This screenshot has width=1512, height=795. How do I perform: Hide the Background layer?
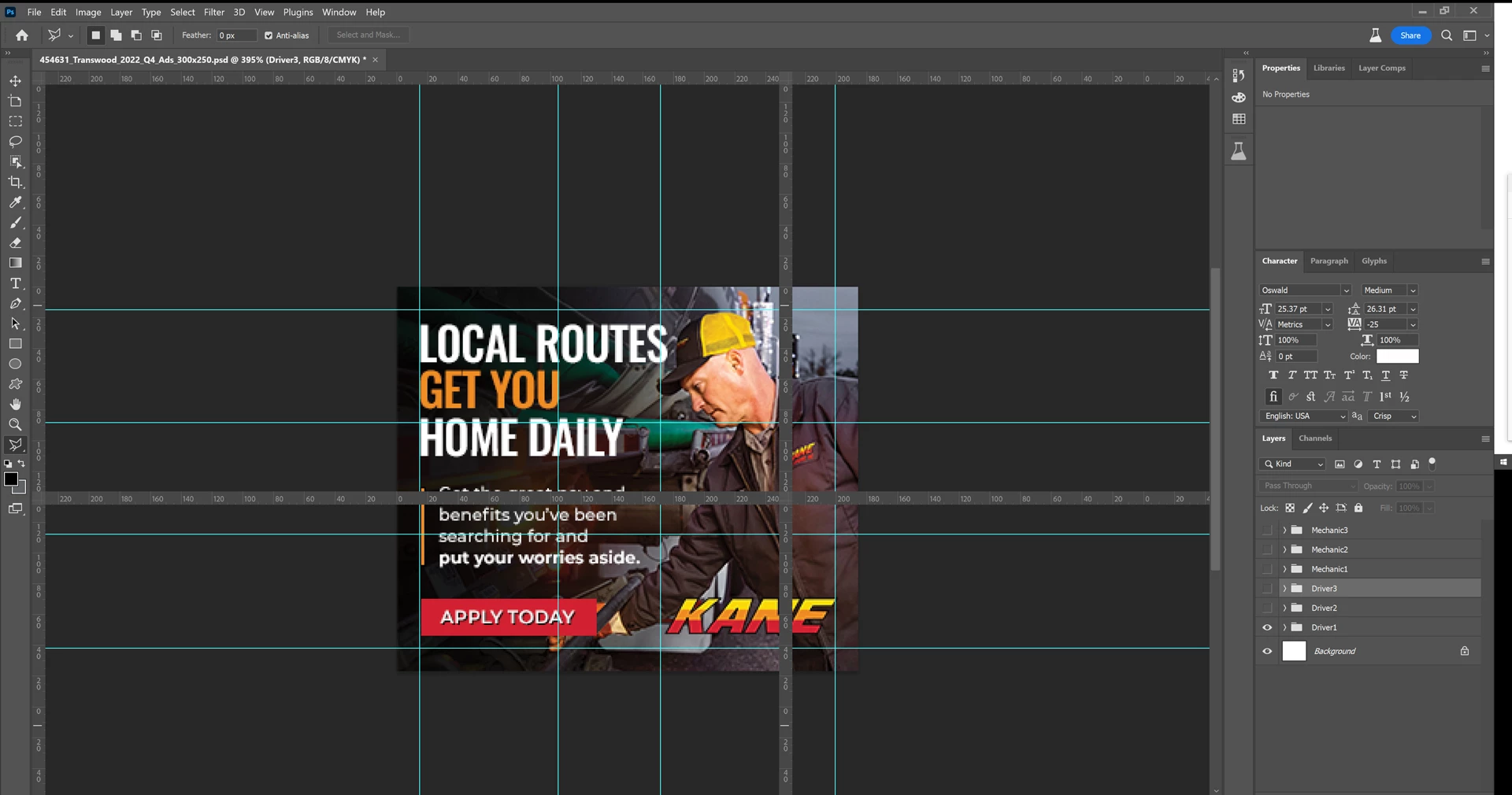(x=1267, y=651)
